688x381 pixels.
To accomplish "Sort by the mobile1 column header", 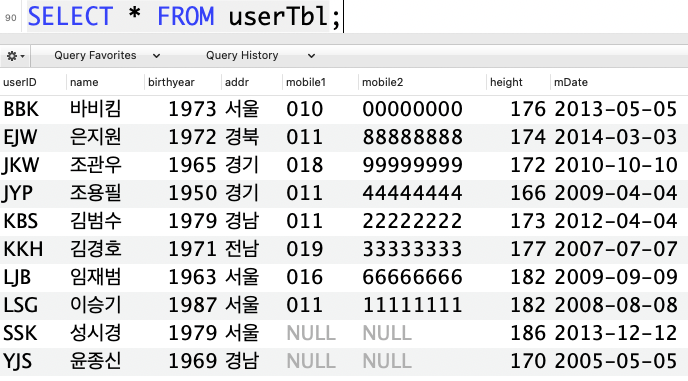I will [x=306, y=82].
